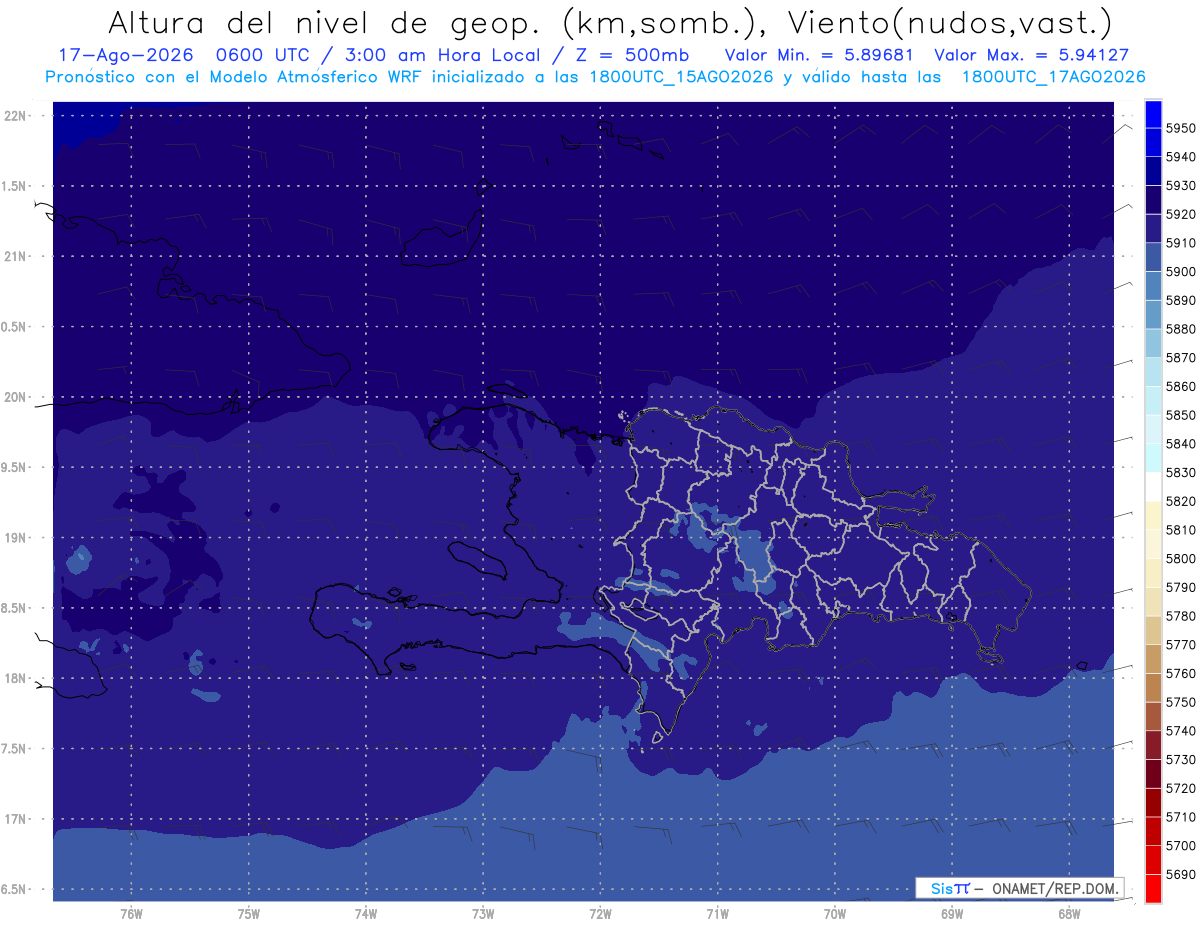Click longitude label '71W'

click(x=717, y=913)
